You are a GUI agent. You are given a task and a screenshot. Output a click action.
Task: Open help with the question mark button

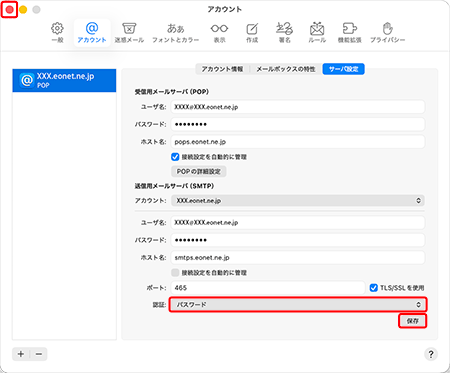coord(431,354)
